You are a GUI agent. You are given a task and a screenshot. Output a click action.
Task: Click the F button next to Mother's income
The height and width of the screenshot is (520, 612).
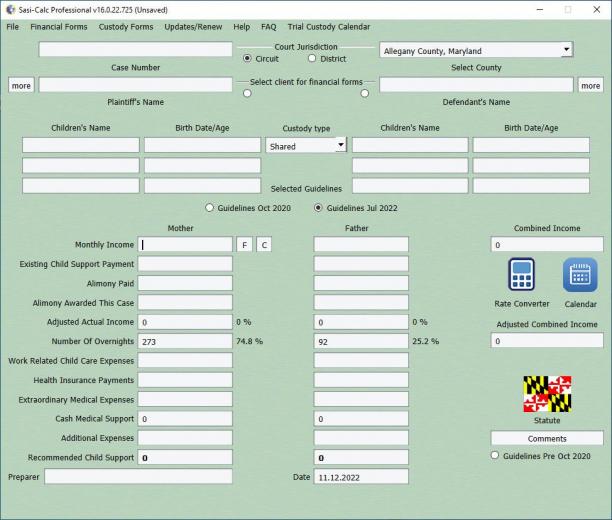click(244, 245)
